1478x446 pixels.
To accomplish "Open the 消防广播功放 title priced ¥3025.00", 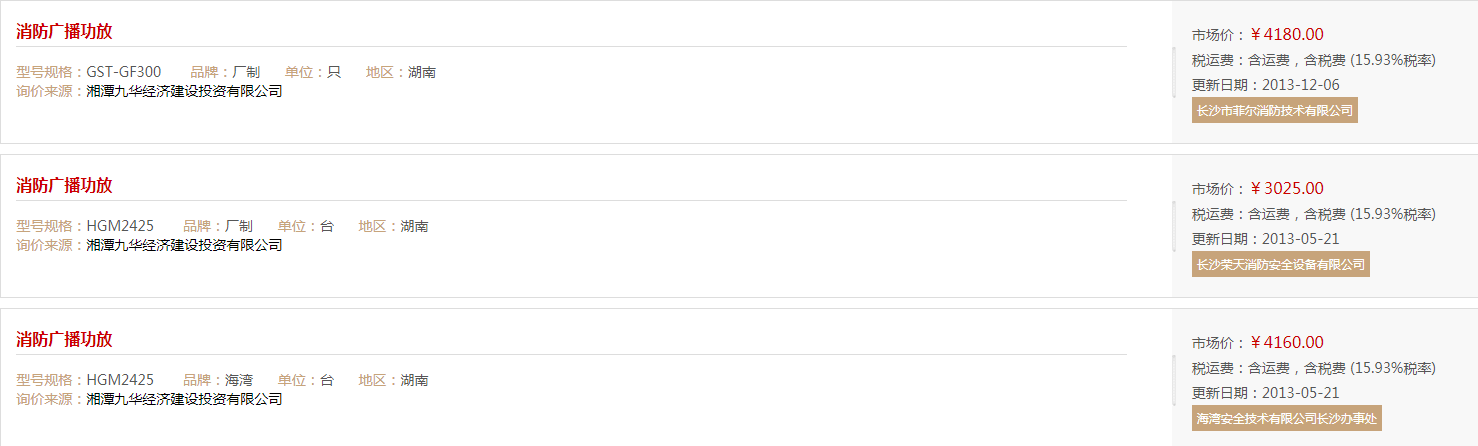I will pyautogui.click(x=64, y=185).
